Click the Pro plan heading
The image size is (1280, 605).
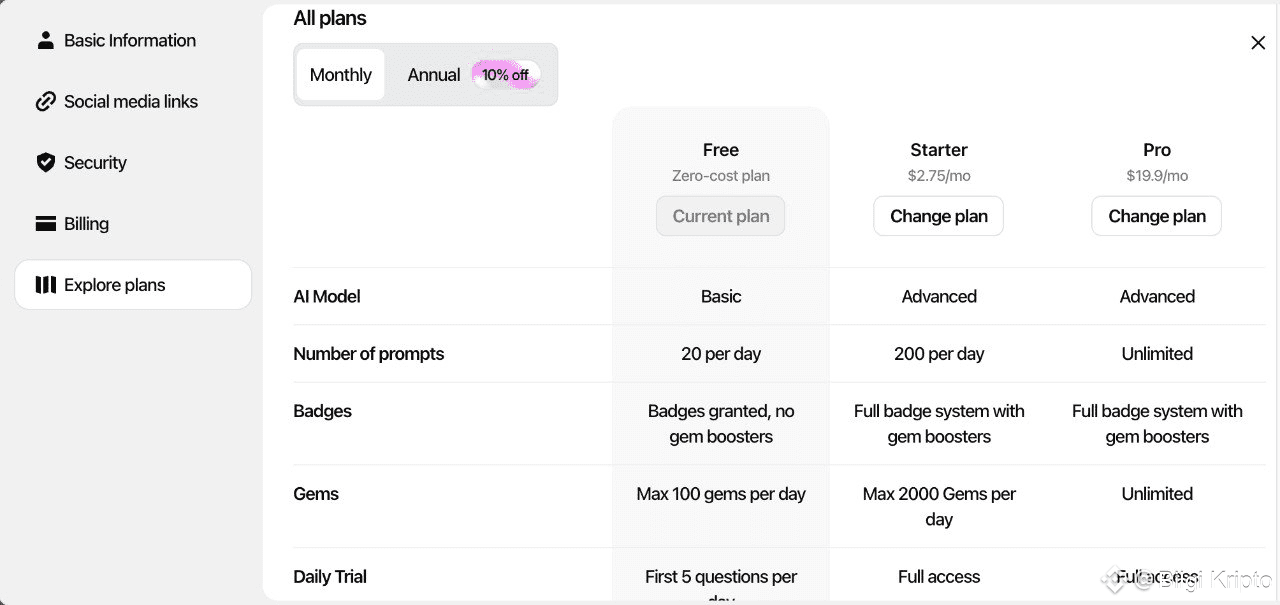pyautogui.click(x=1156, y=150)
